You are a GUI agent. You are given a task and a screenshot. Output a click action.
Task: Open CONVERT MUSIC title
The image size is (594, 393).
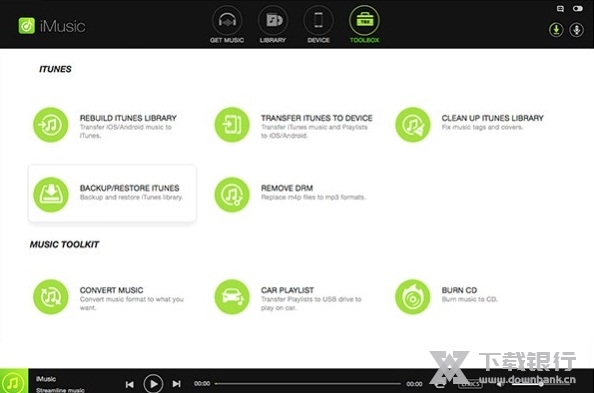(x=111, y=290)
